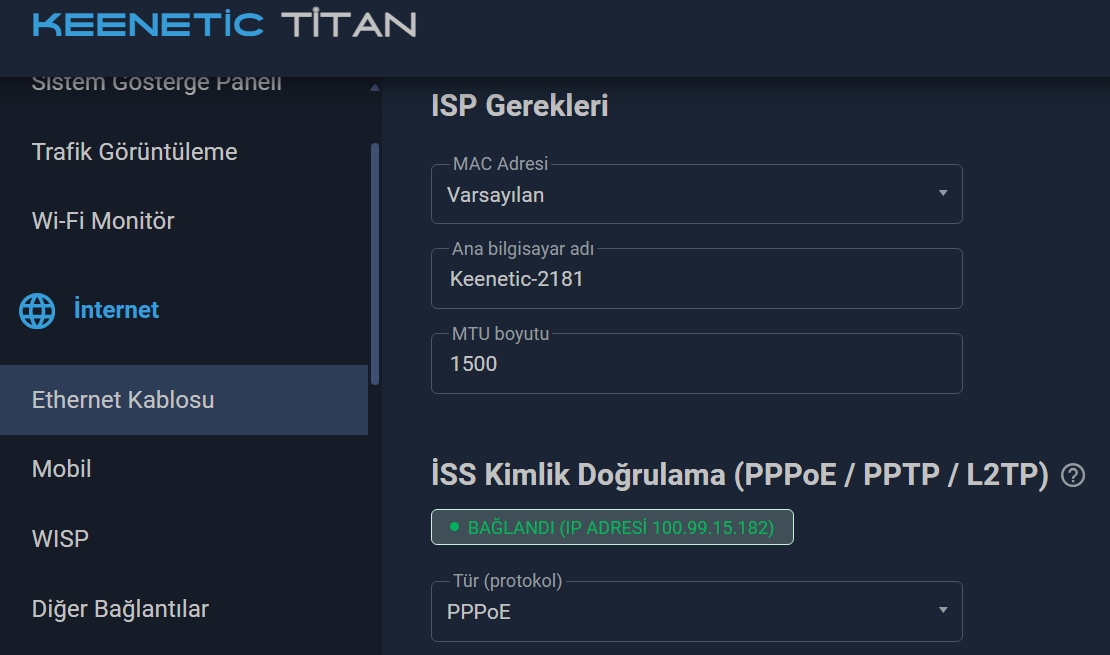Select the Varsayılan MAC address combo box
Viewport: 1110px width, 655px height.
697,194
